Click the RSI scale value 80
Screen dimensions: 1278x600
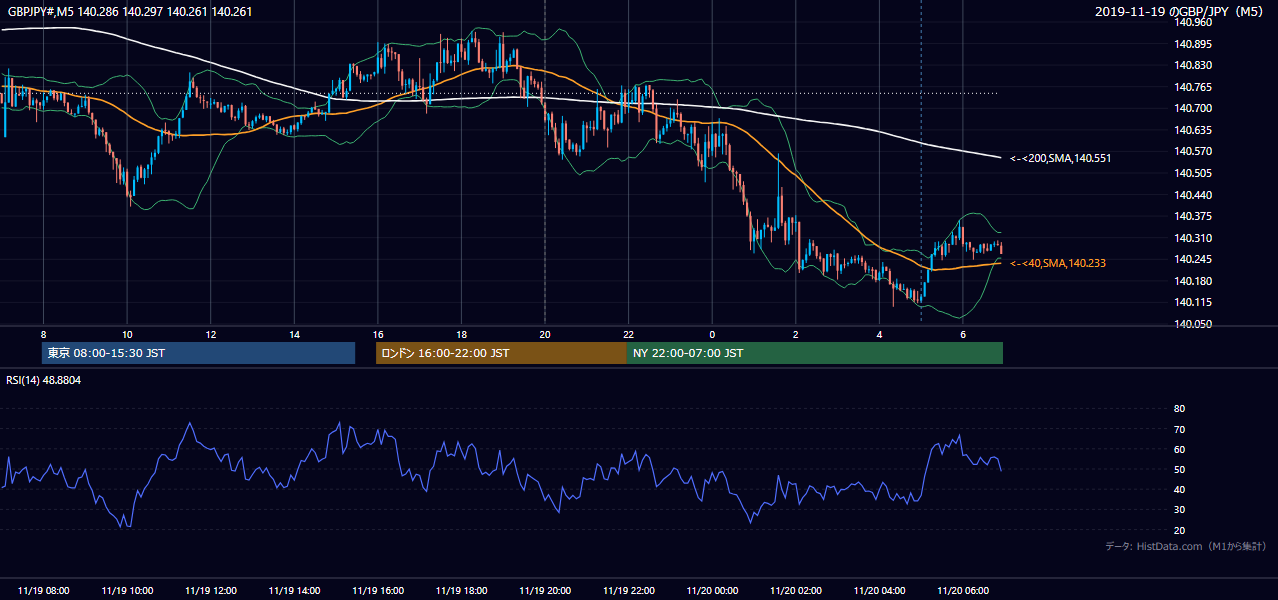tap(1179, 409)
